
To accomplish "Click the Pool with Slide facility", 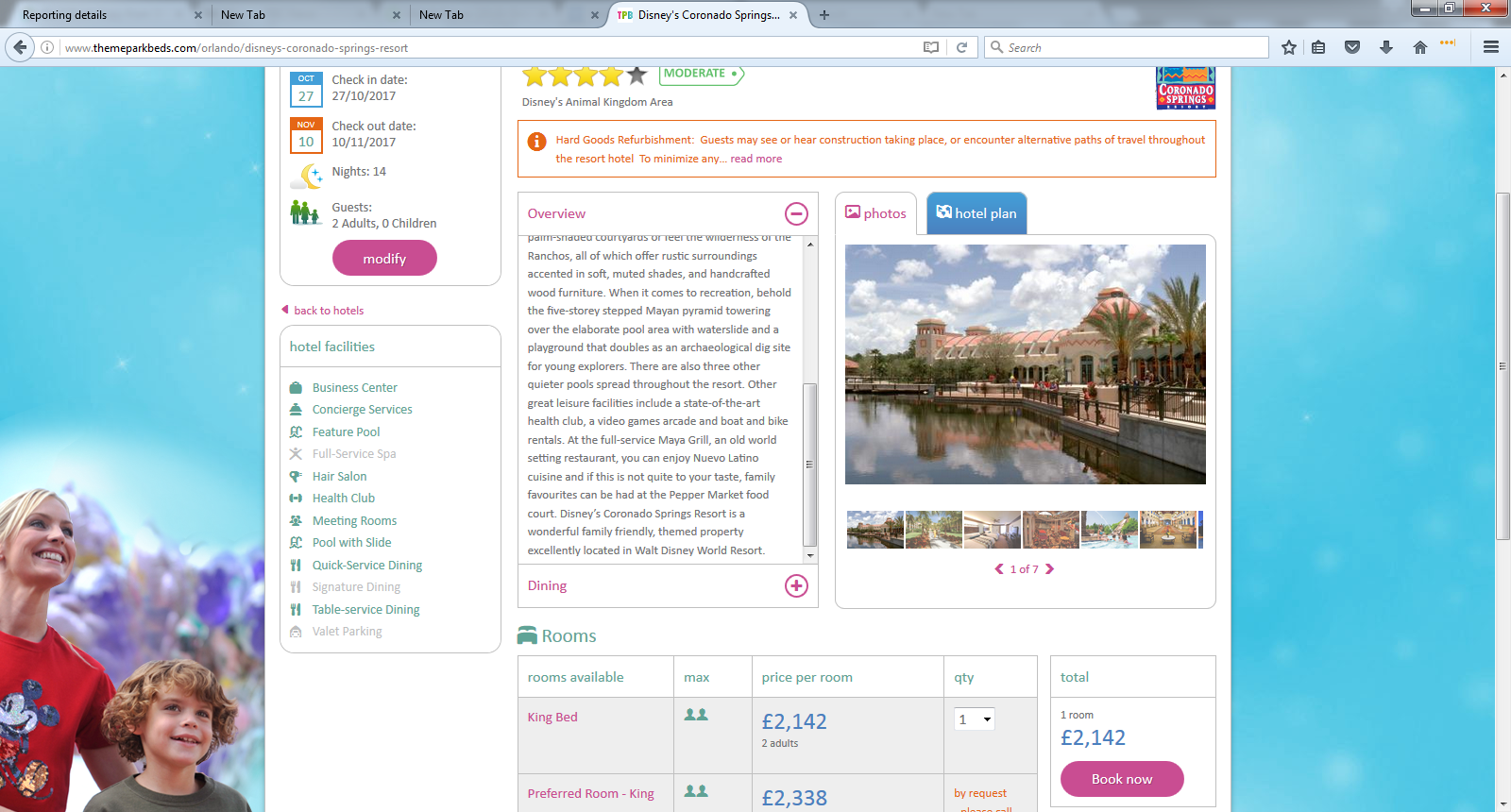I will (351, 543).
